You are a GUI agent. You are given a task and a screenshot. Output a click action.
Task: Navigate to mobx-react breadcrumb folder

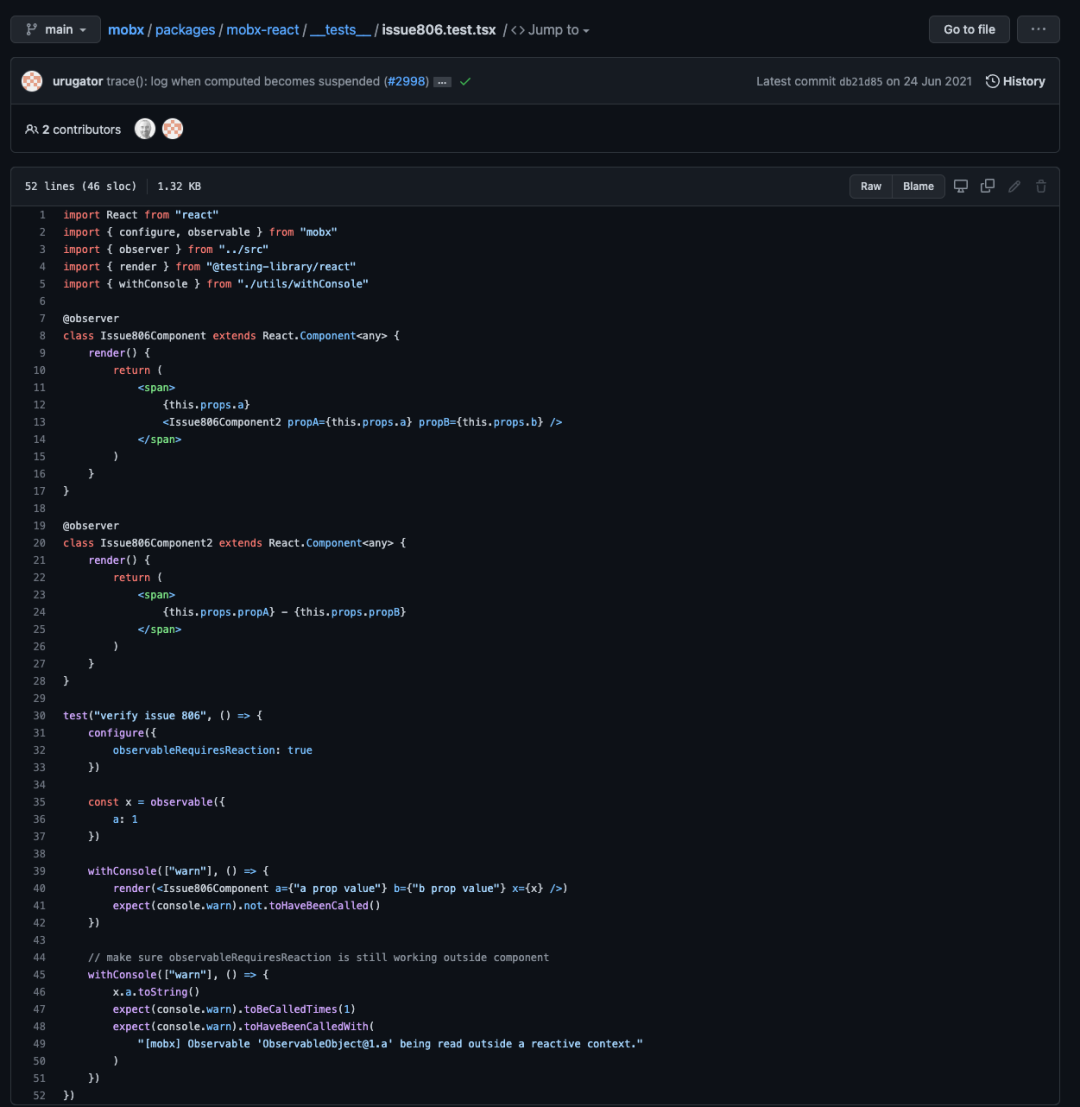point(263,30)
